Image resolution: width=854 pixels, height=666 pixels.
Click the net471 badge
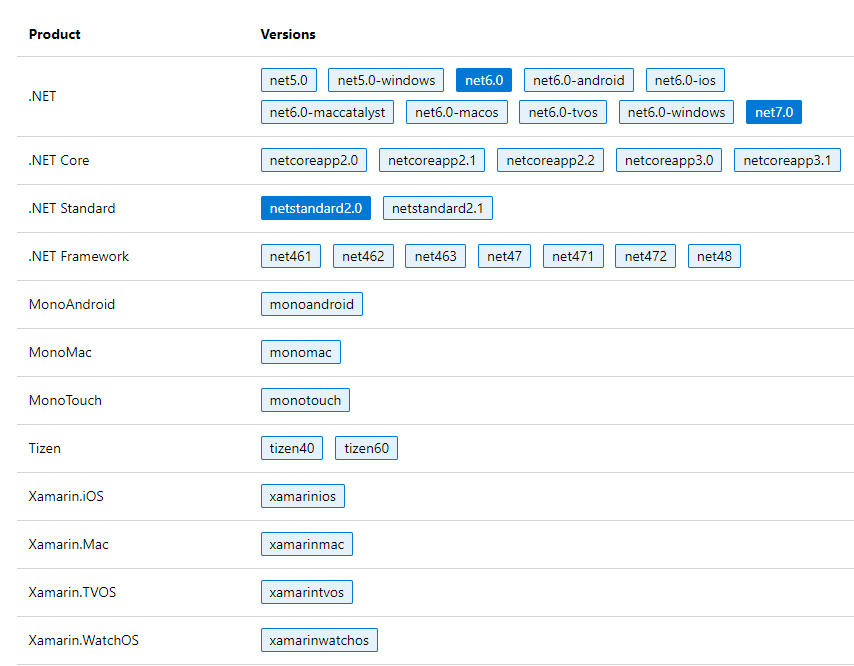(573, 256)
